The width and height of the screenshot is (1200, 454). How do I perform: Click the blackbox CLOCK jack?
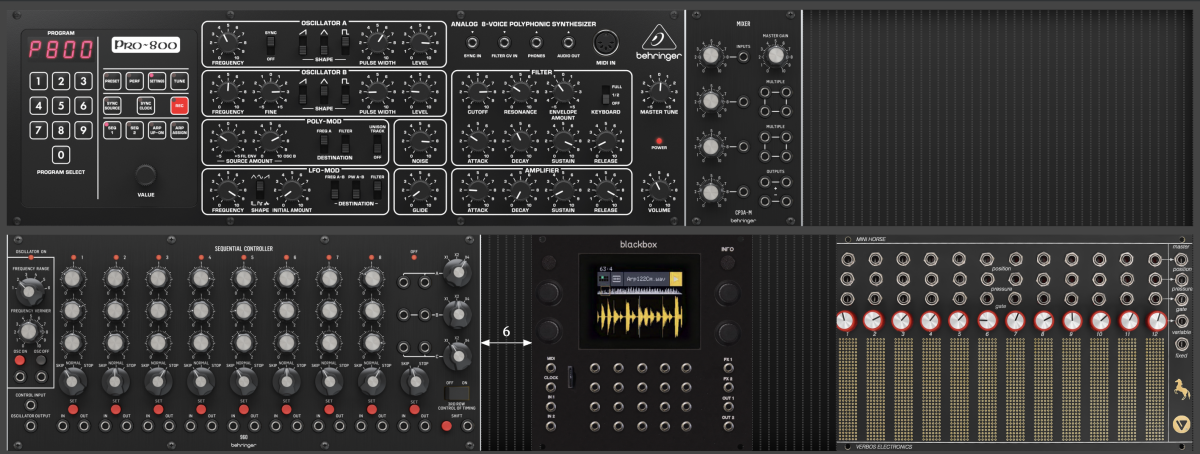[551, 387]
